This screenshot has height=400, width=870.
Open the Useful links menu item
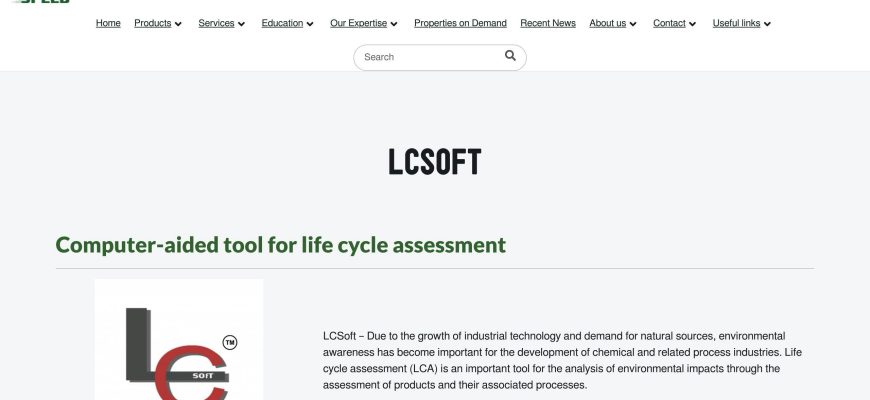(x=736, y=23)
